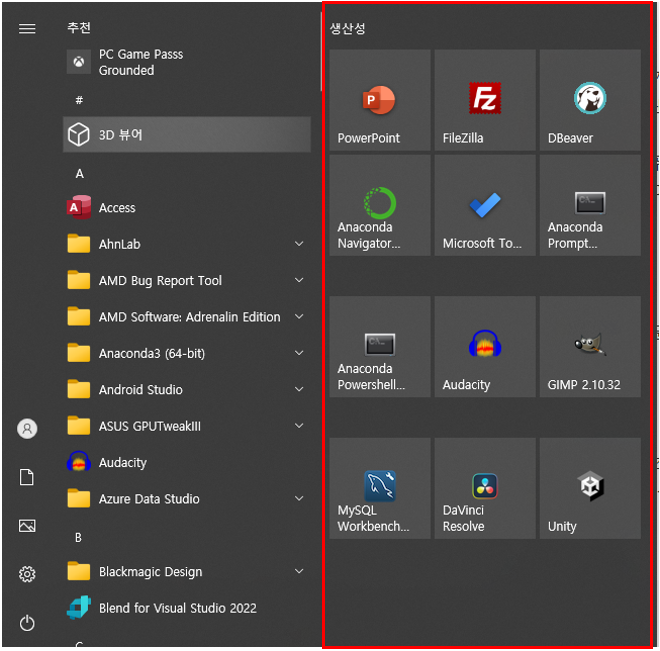Open the Audacity tile
The width and height of the screenshot is (660, 651).
[x=485, y=347]
